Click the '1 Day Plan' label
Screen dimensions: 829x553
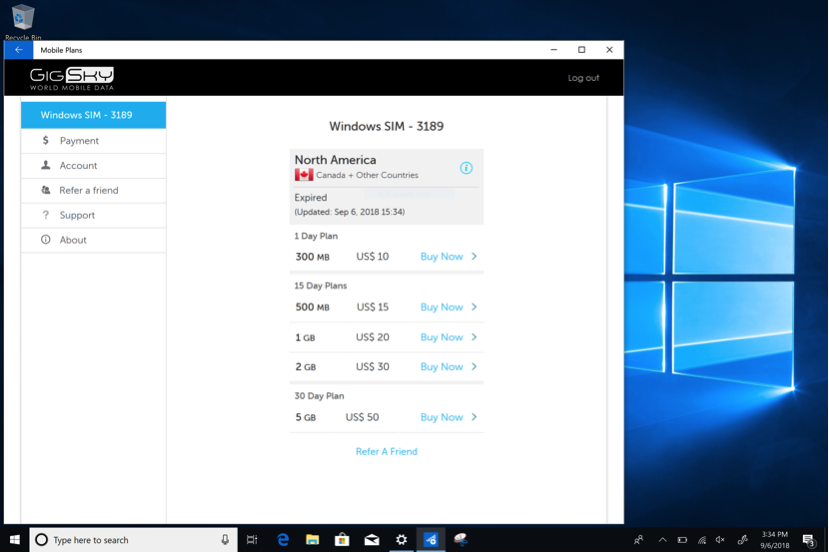pos(316,236)
